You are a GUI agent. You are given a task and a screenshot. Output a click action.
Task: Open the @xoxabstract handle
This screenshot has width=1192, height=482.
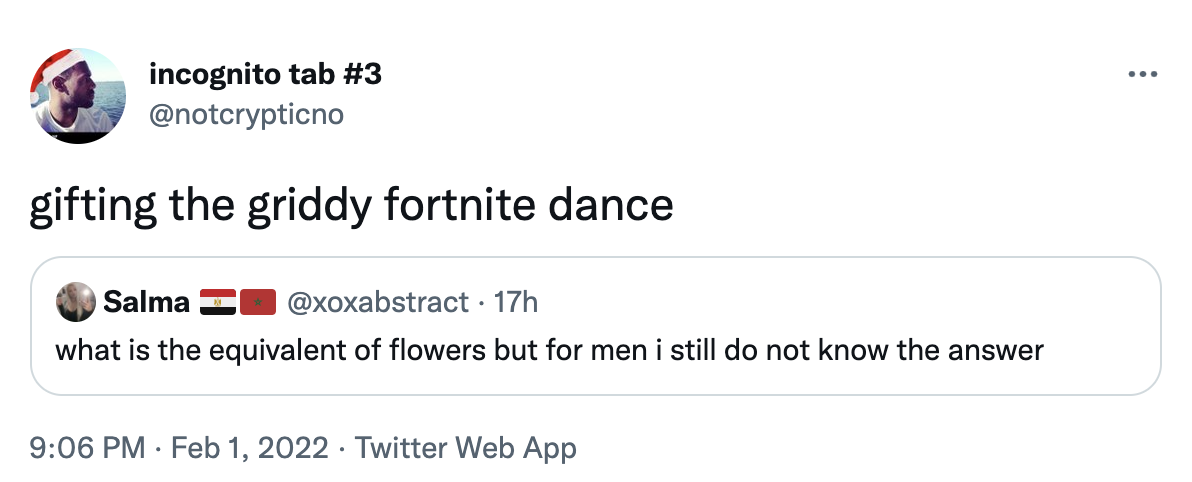(x=377, y=302)
